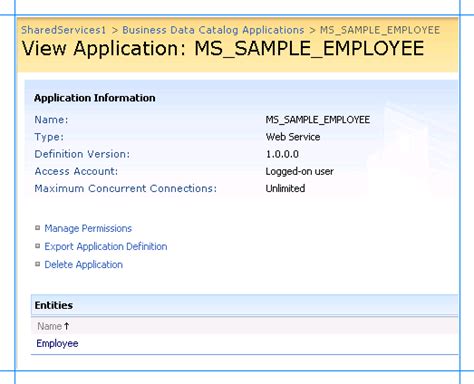The height and width of the screenshot is (384, 474).
Task: Click the Delete Application link
Action: coord(84,264)
